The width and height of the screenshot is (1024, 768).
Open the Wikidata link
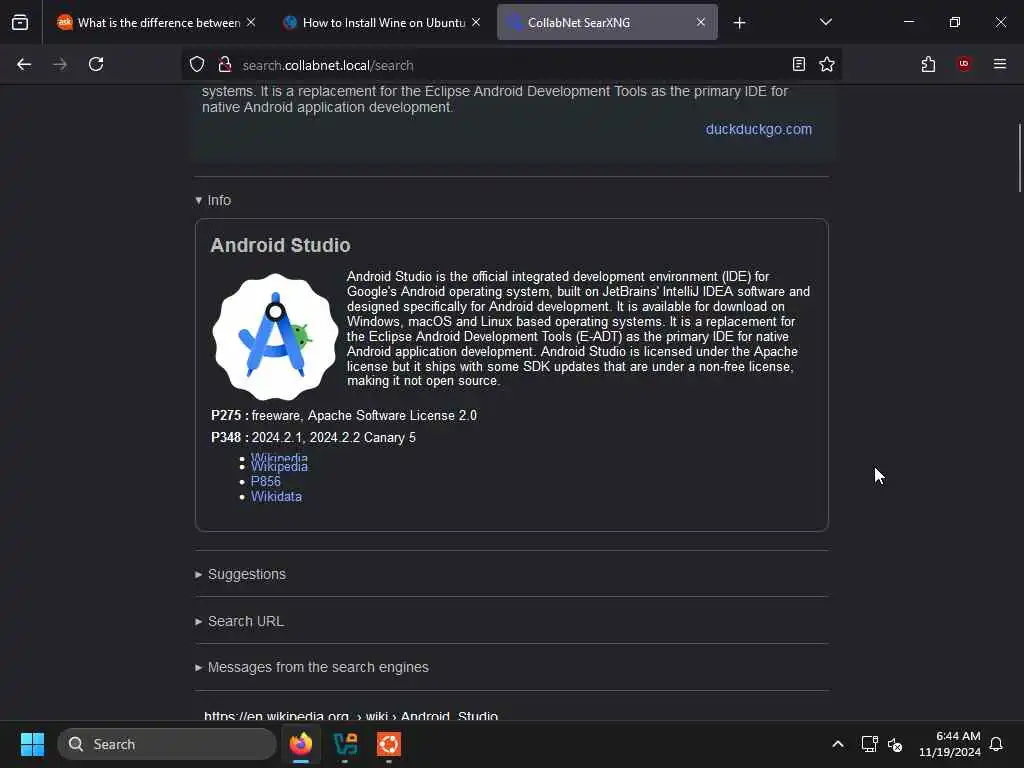pyautogui.click(x=276, y=497)
